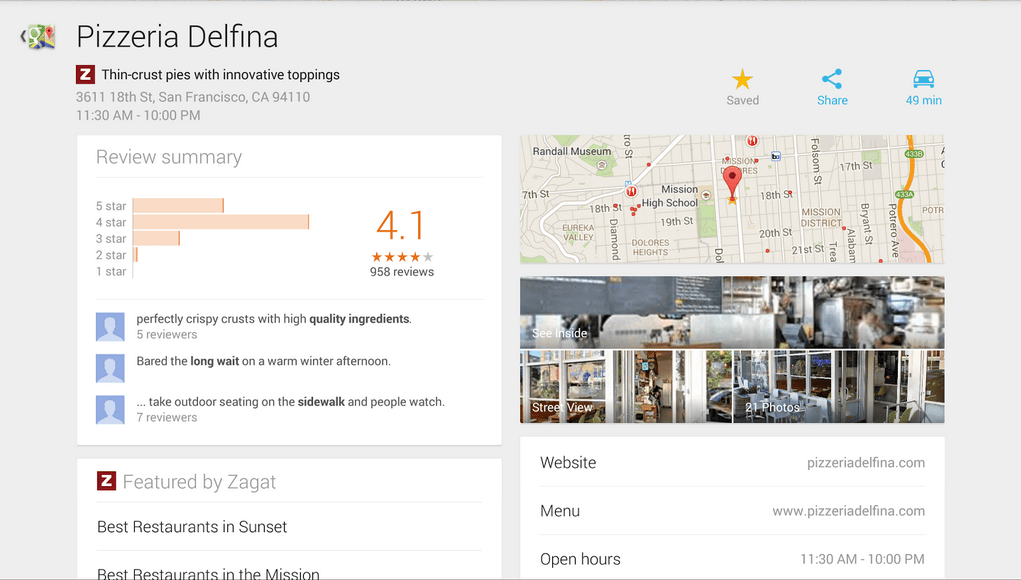Click the 2 star label
Image resolution: width=1021 pixels, height=580 pixels.
coord(111,255)
